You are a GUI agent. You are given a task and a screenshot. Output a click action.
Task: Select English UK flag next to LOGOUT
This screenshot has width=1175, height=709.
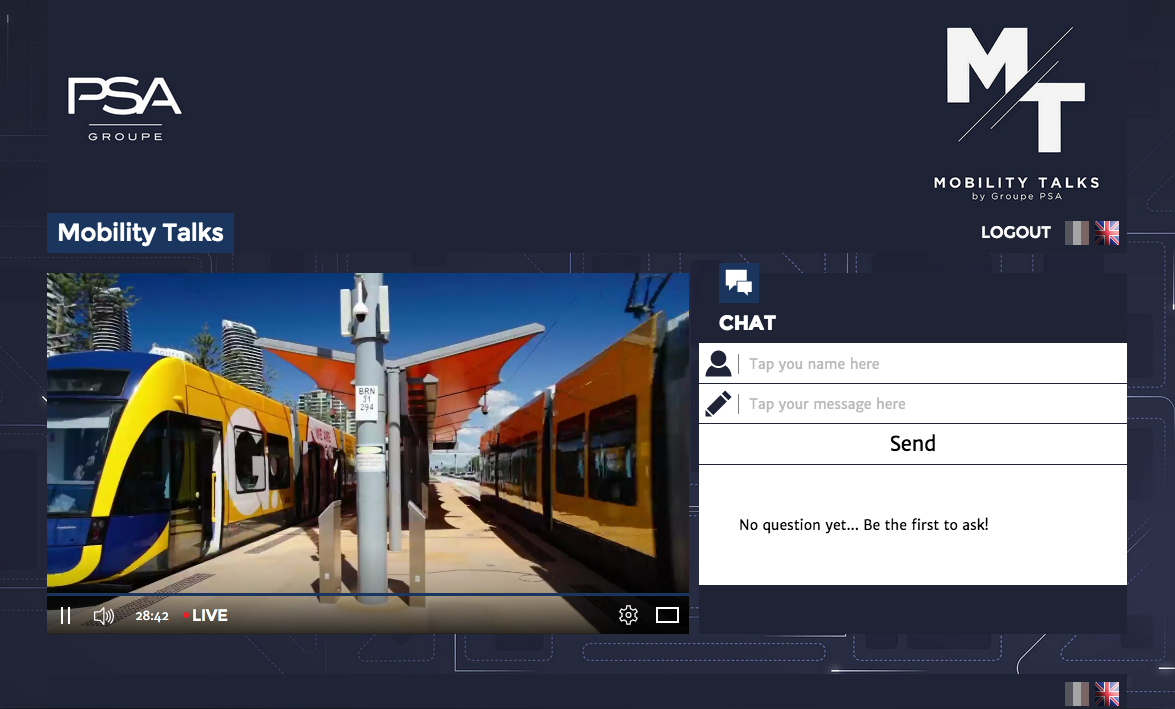click(1107, 232)
